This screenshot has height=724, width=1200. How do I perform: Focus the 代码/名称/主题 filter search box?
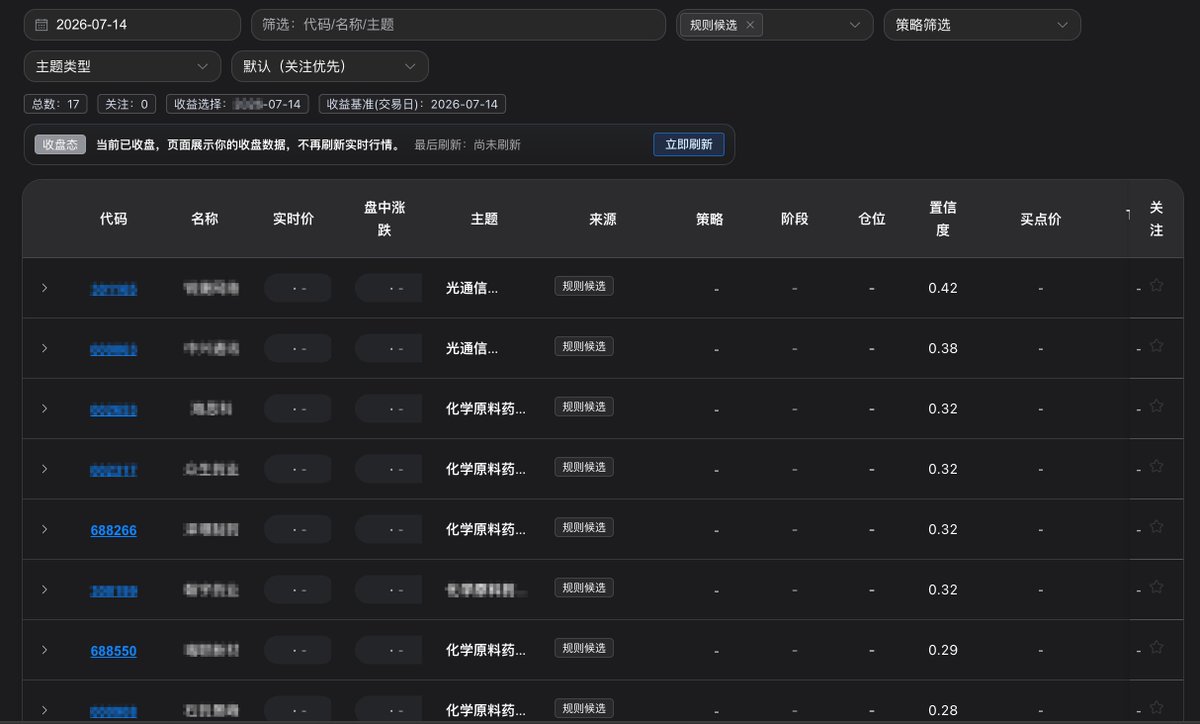458,24
